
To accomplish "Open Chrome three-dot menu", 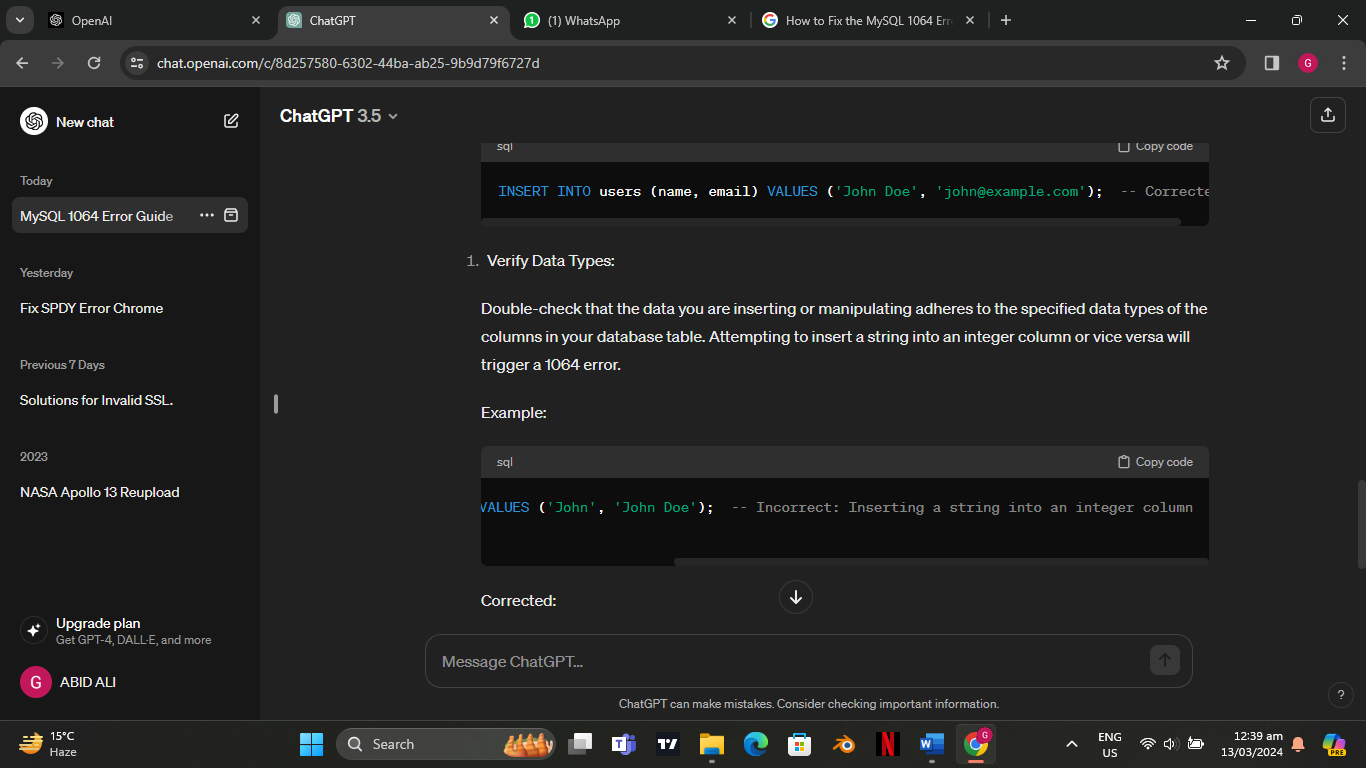I will 1343,63.
